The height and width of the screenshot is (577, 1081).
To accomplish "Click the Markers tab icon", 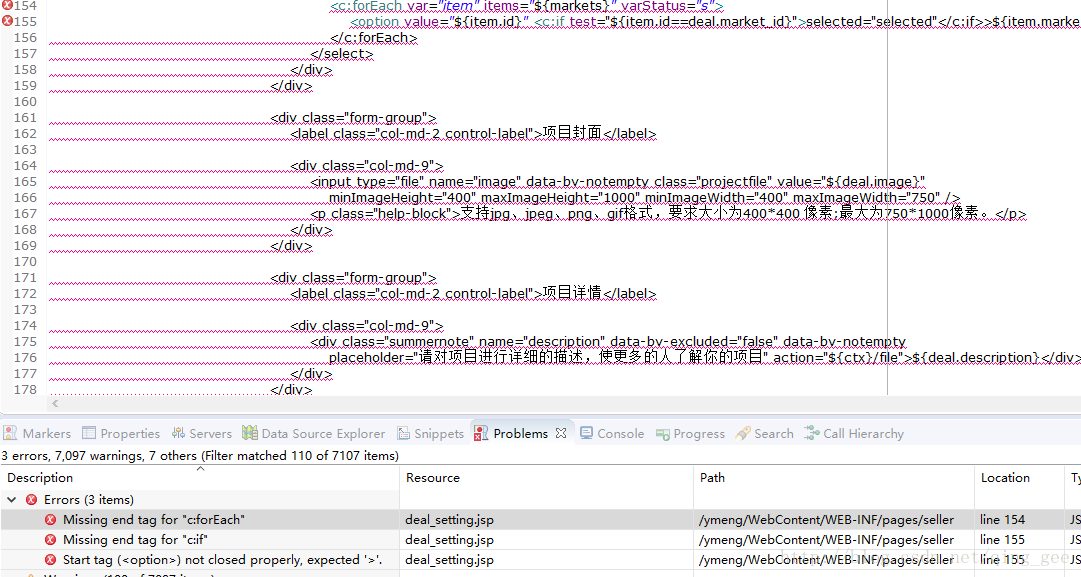I will (x=10, y=433).
